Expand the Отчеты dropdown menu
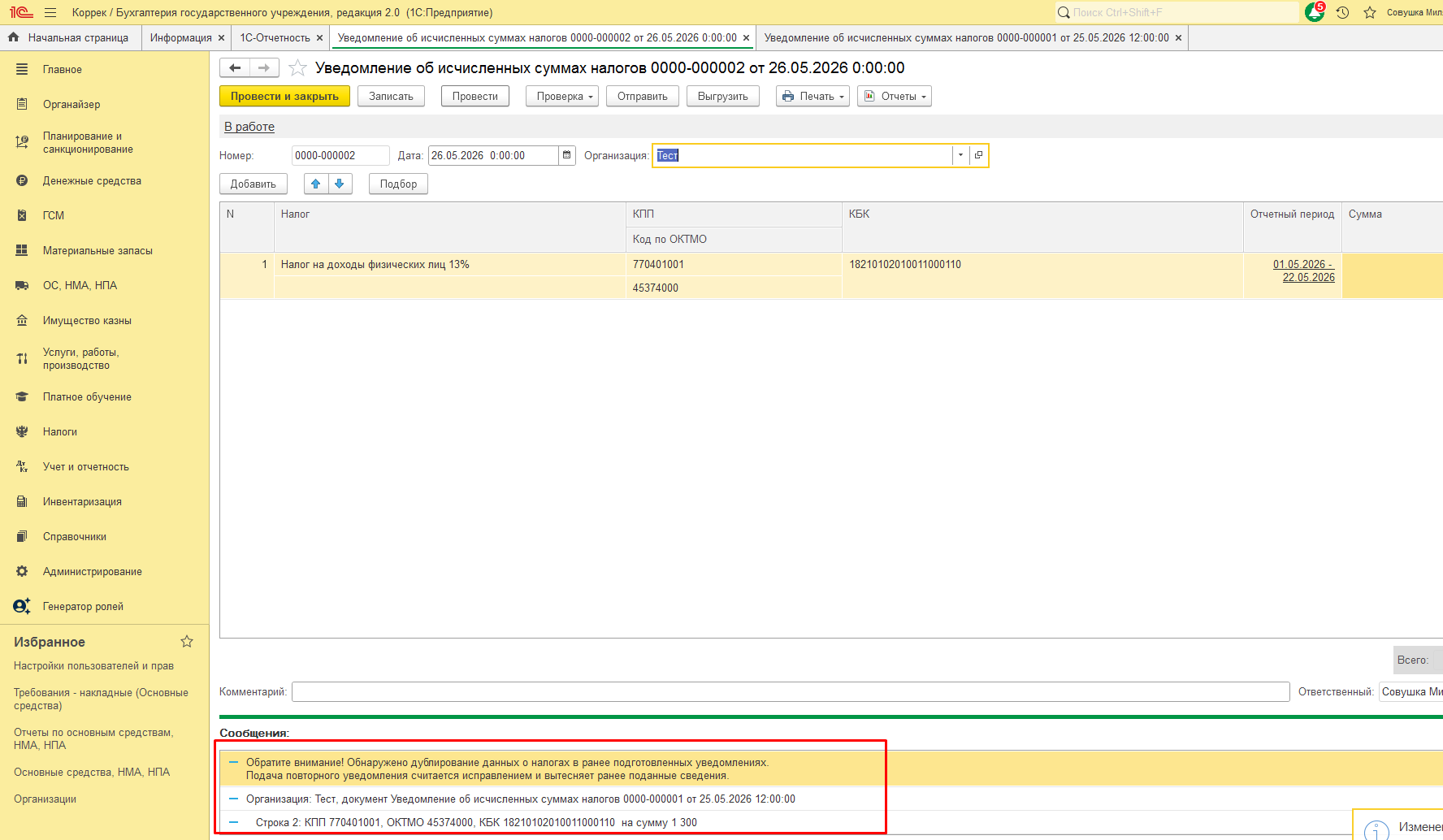 point(895,96)
